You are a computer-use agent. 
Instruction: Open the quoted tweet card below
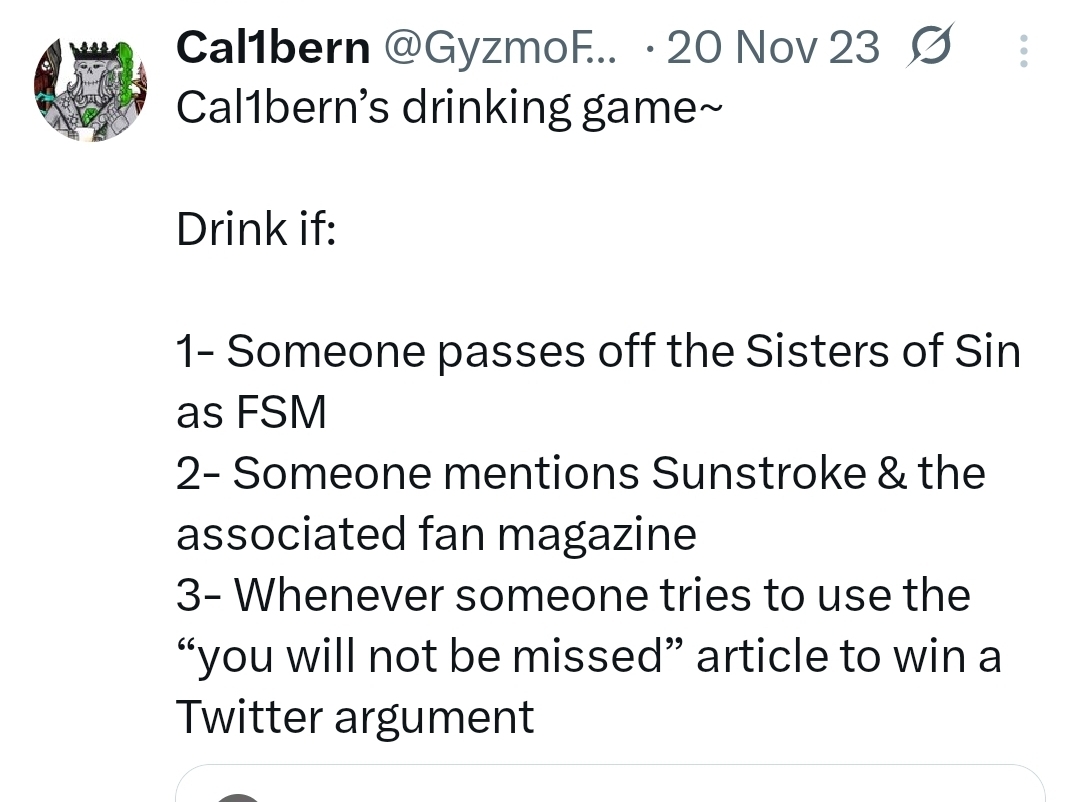pyautogui.click(x=610, y=785)
